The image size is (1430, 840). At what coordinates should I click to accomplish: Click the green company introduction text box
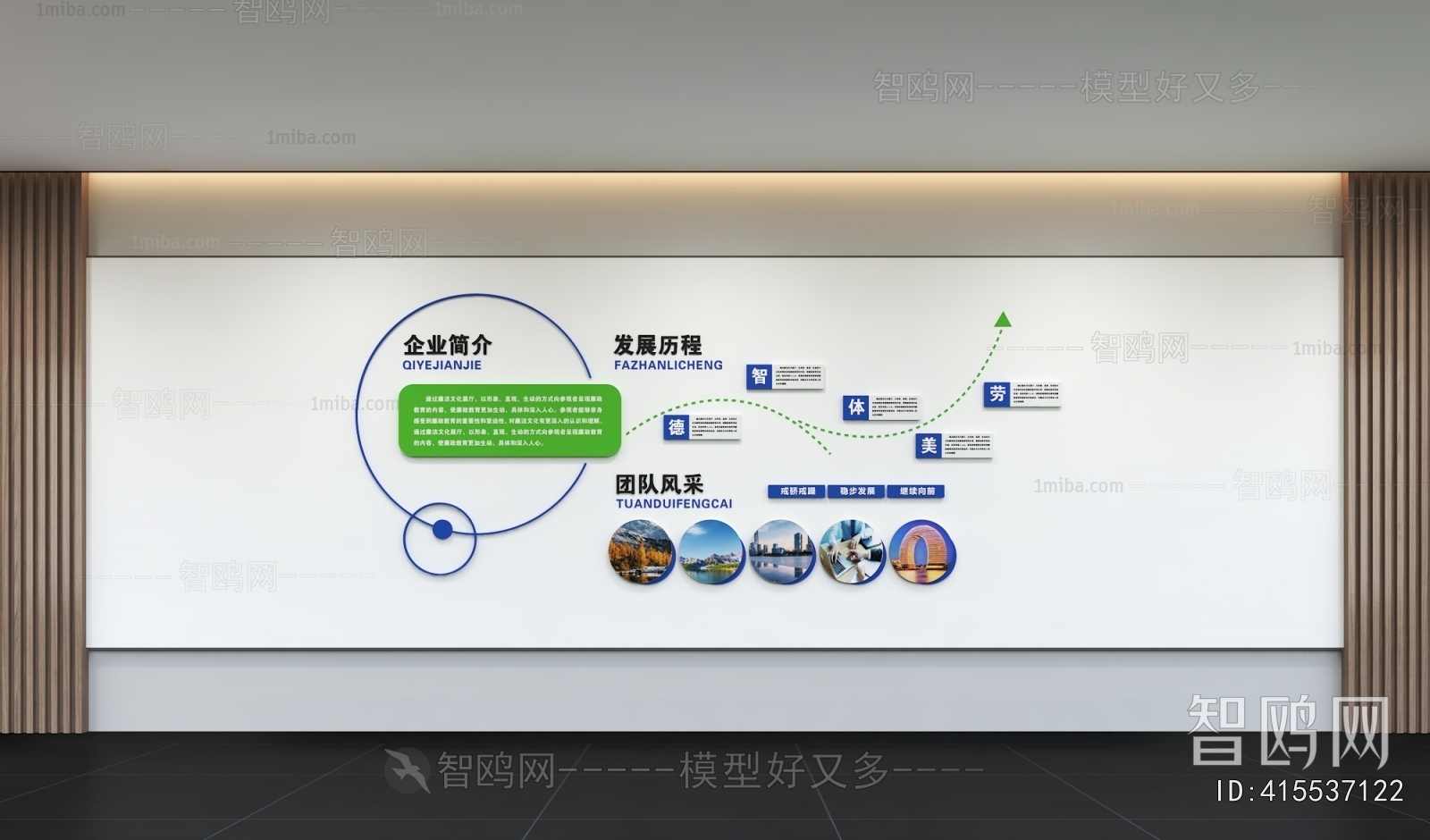509,420
